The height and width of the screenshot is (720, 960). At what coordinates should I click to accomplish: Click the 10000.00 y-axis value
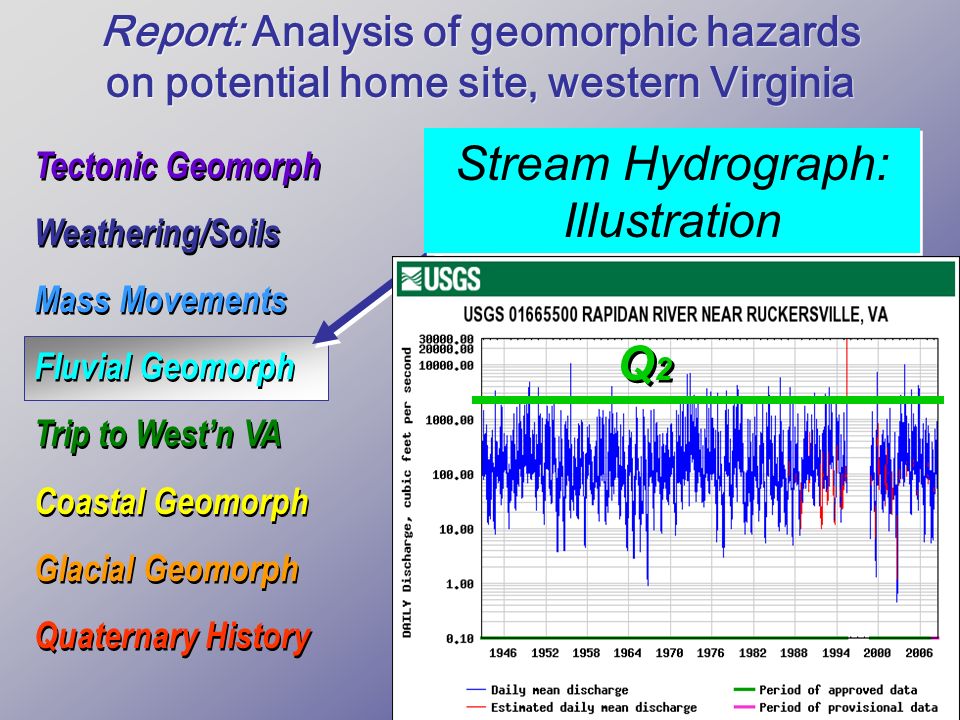tap(446, 366)
